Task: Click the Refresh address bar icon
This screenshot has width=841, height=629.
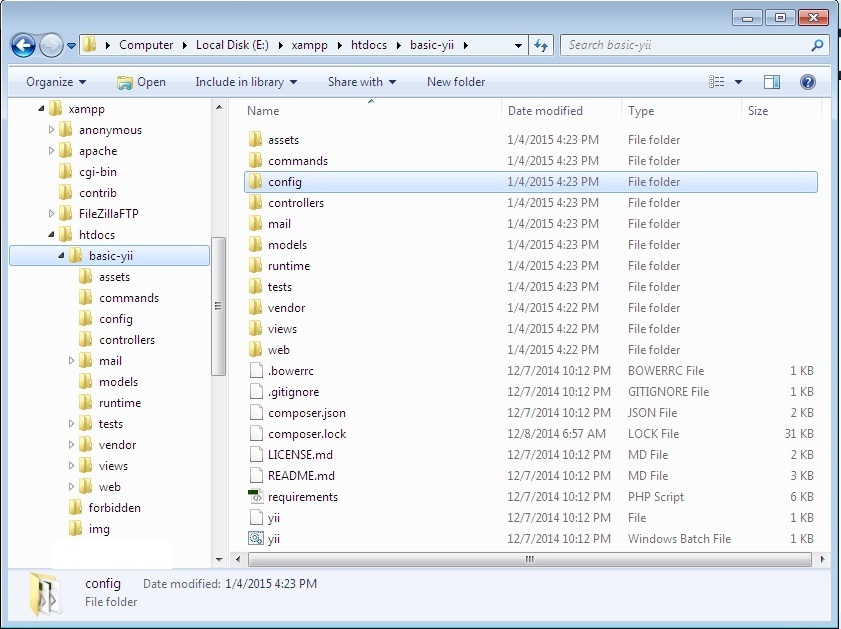Action: pyautogui.click(x=540, y=45)
